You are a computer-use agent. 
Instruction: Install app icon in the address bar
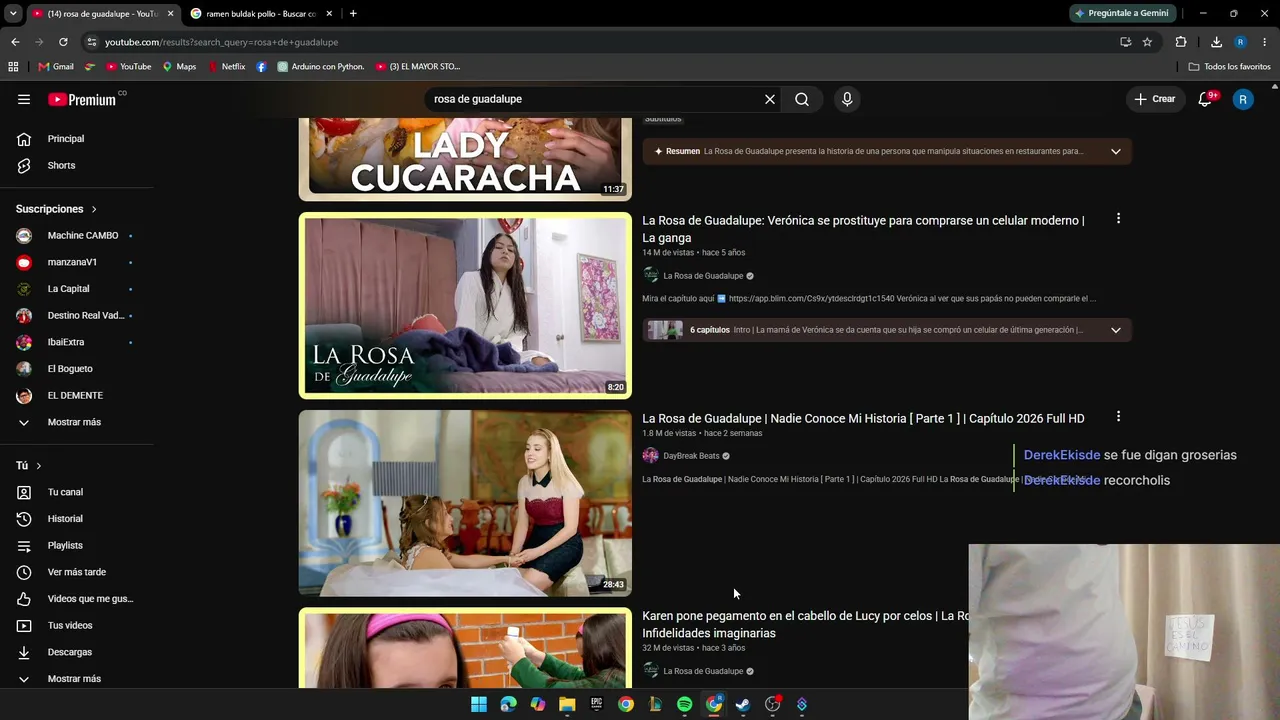click(x=1125, y=42)
